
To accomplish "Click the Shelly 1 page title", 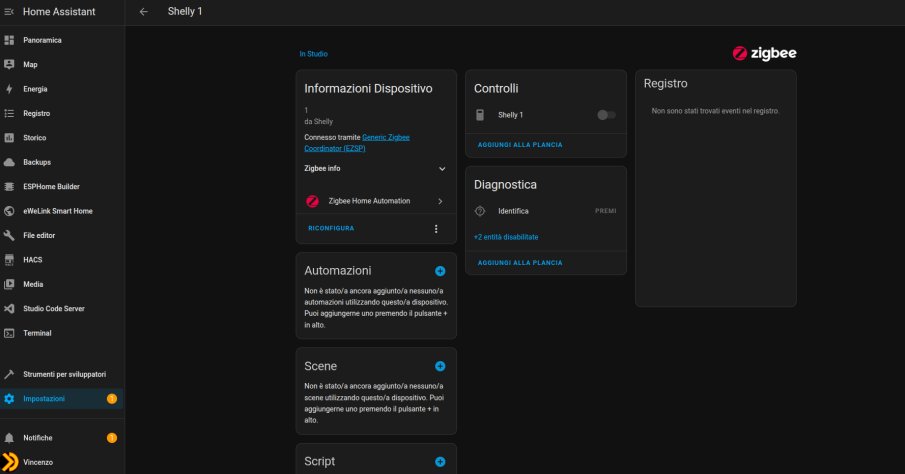I will point(185,11).
